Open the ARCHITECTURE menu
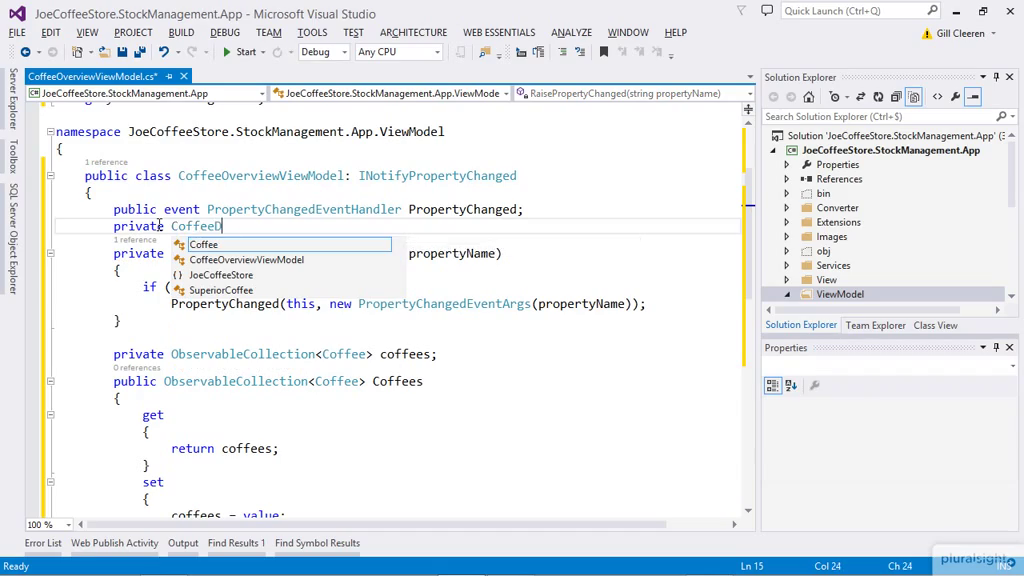1024x576 pixels. pos(413,33)
